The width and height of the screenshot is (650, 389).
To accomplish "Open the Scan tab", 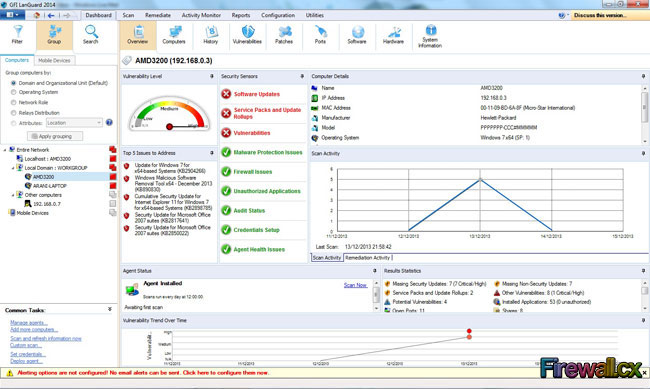I will [x=129, y=15].
